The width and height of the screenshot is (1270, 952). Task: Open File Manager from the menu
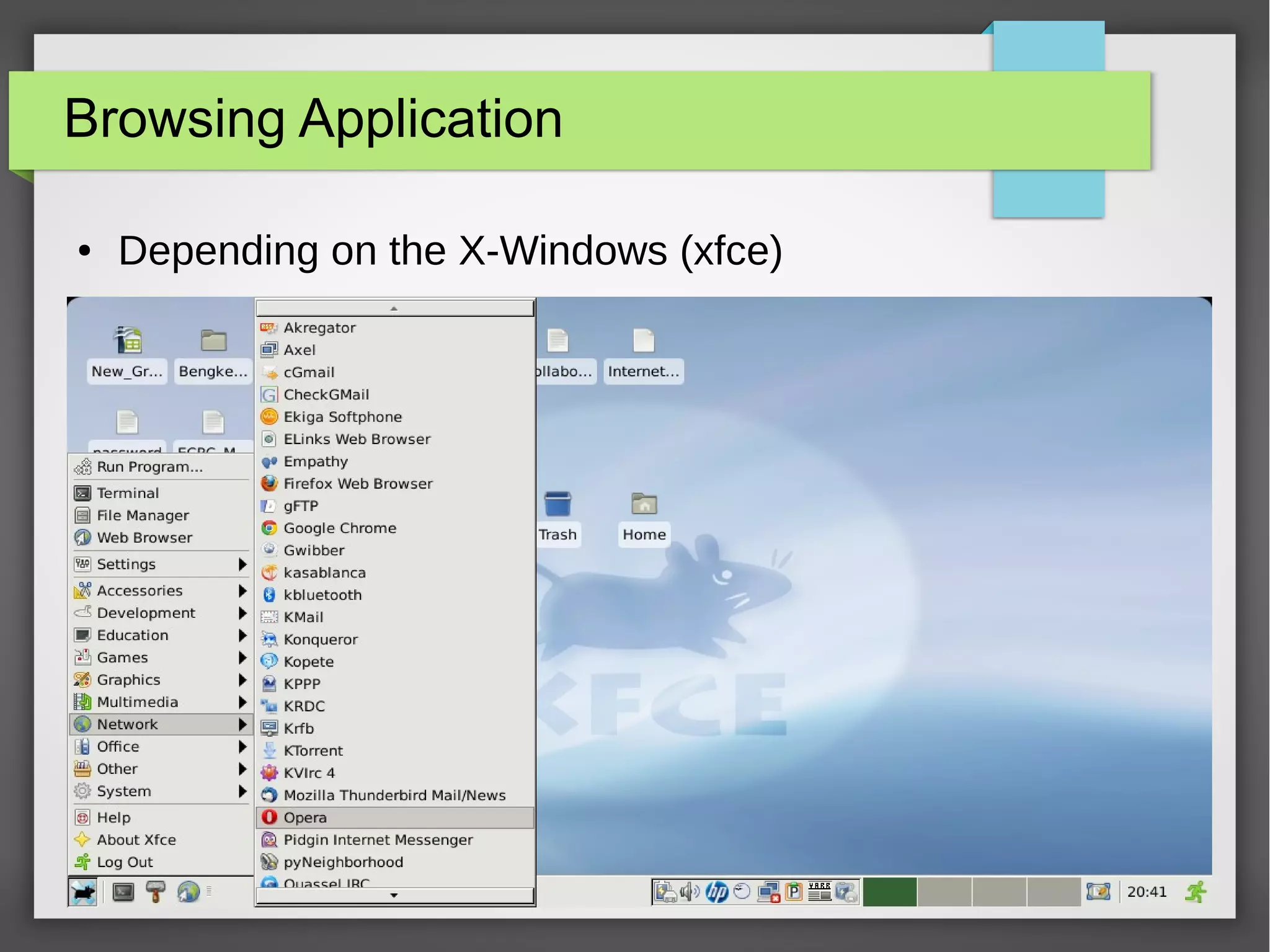(161, 516)
